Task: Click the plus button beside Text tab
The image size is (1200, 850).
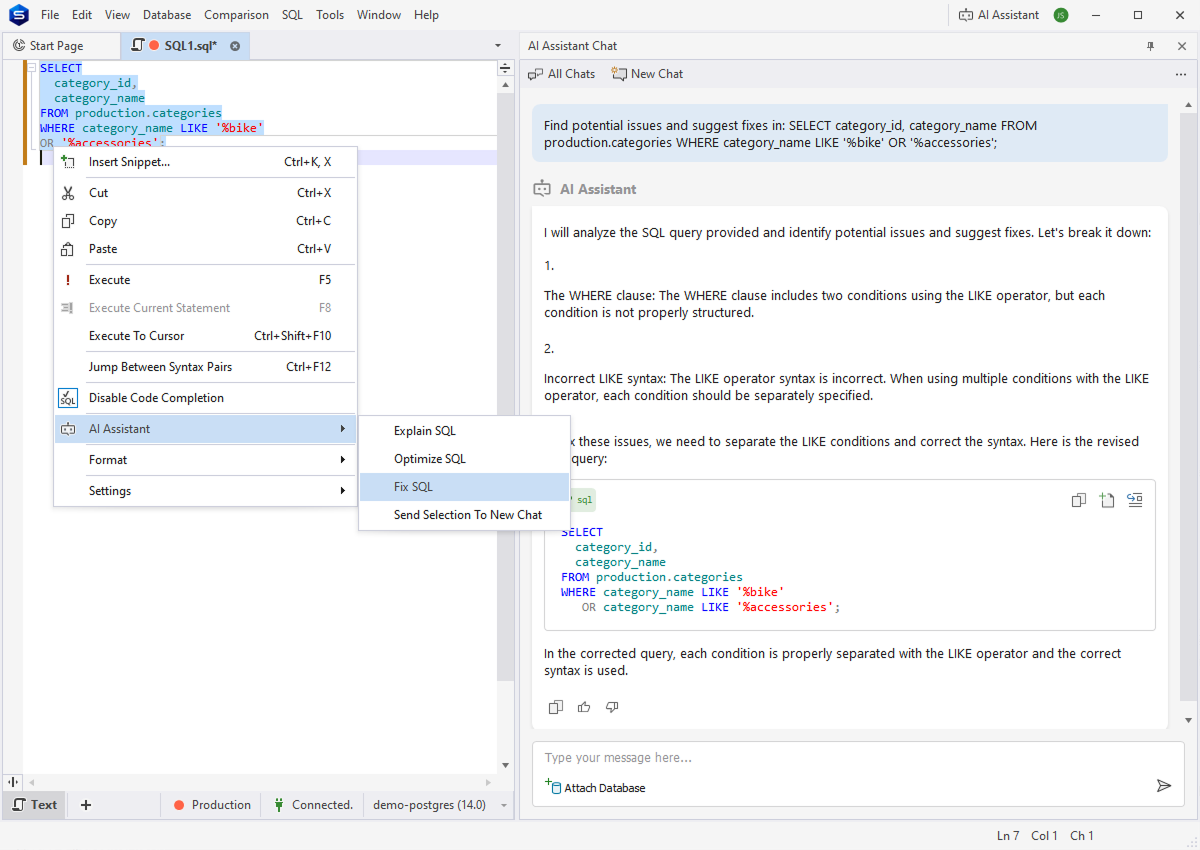Action: coord(86,805)
